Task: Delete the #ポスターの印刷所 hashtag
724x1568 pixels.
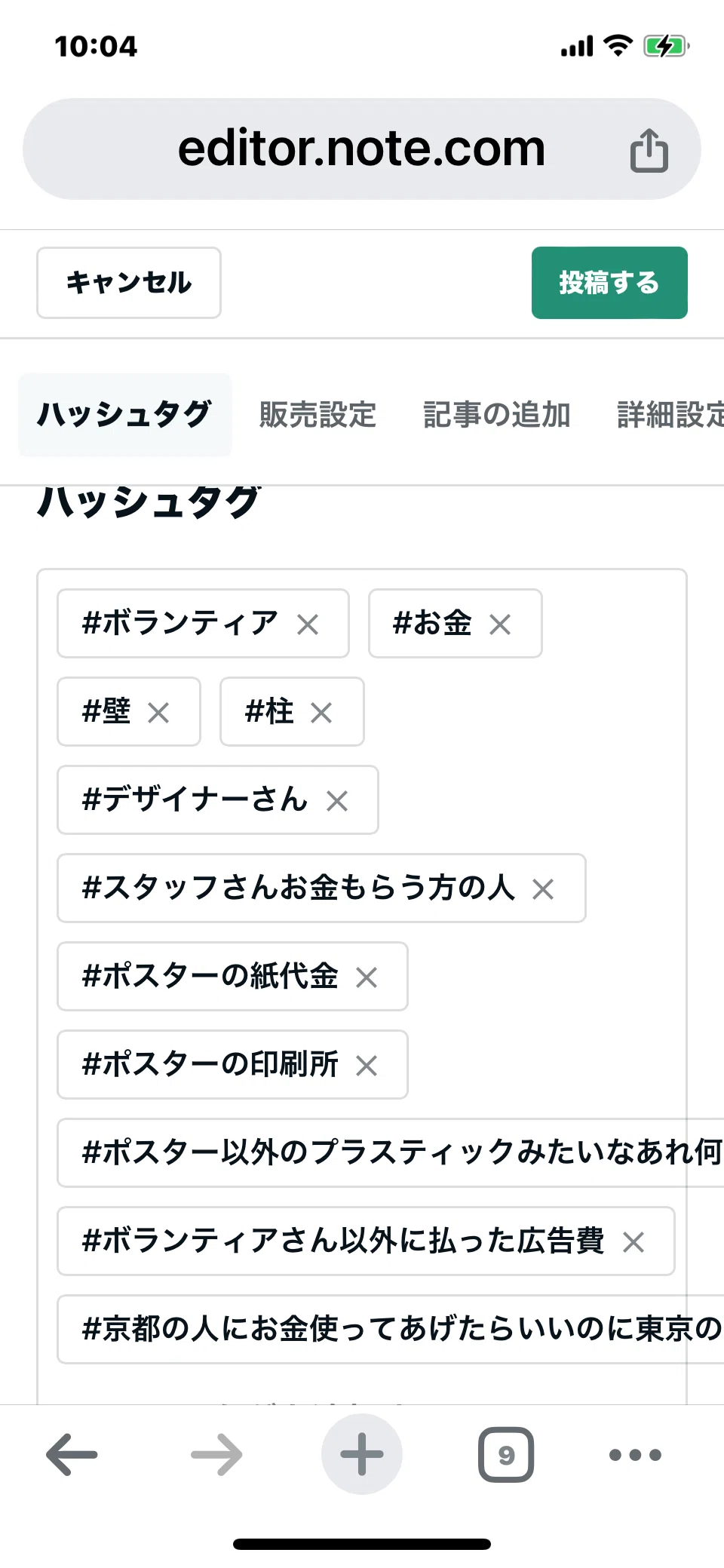Action: click(x=367, y=1066)
